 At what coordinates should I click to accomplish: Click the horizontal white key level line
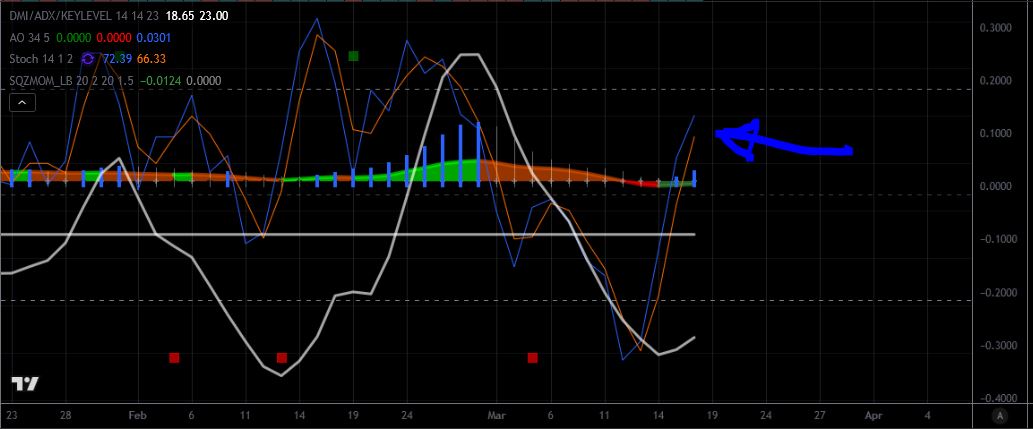click(347, 234)
